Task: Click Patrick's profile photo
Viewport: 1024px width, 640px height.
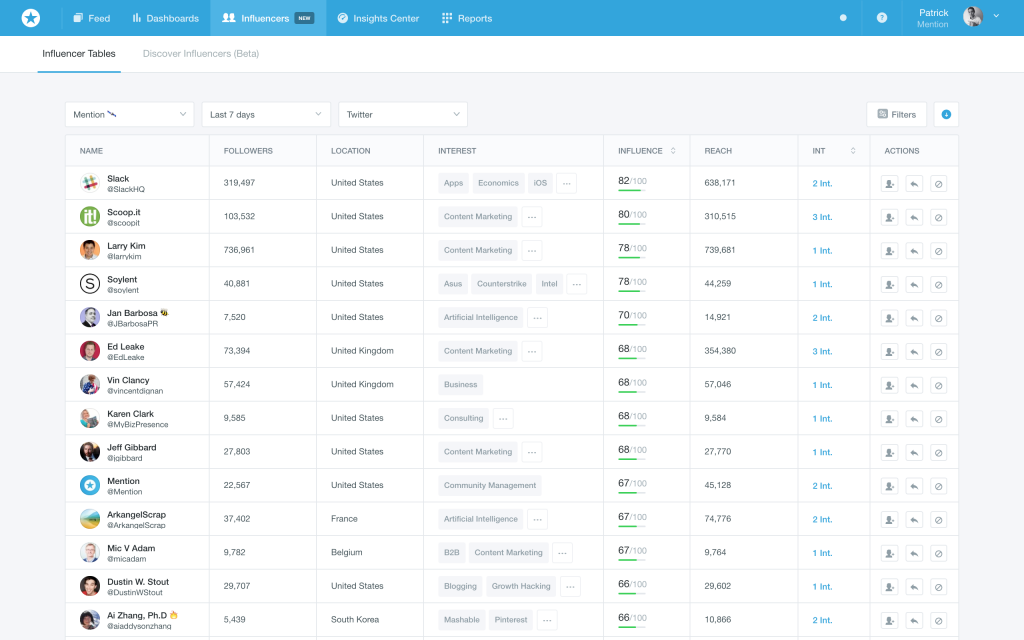Action: pos(972,16)
